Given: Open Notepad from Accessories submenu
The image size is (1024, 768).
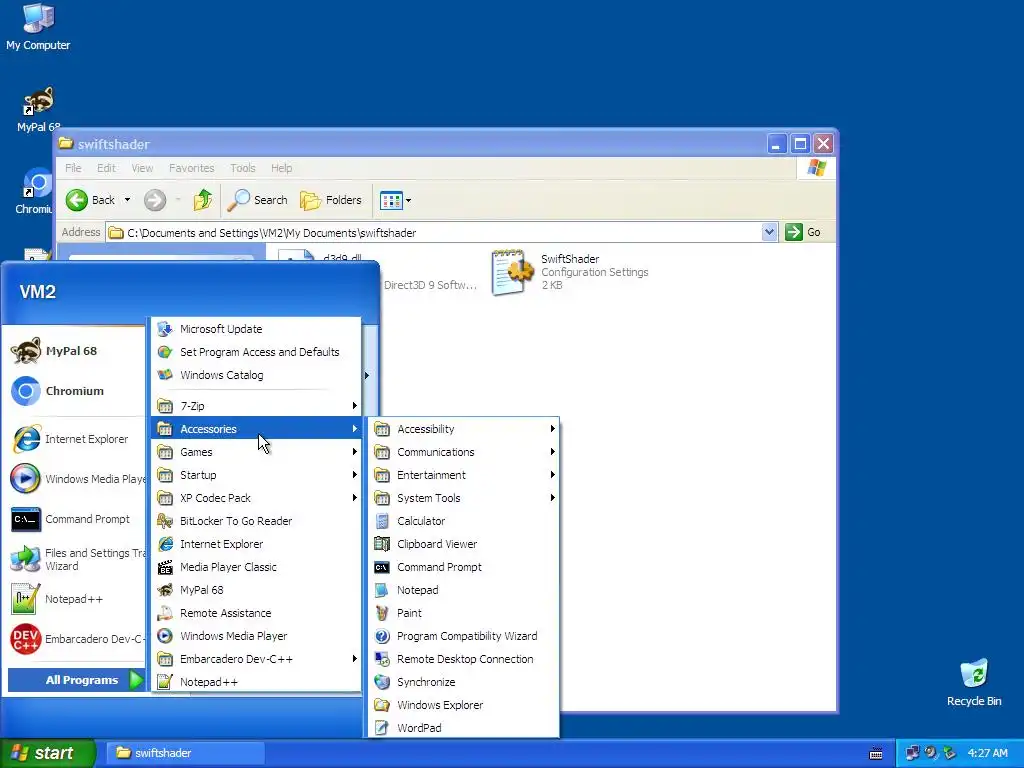Looking at the screenshot, I should [464, 590].
